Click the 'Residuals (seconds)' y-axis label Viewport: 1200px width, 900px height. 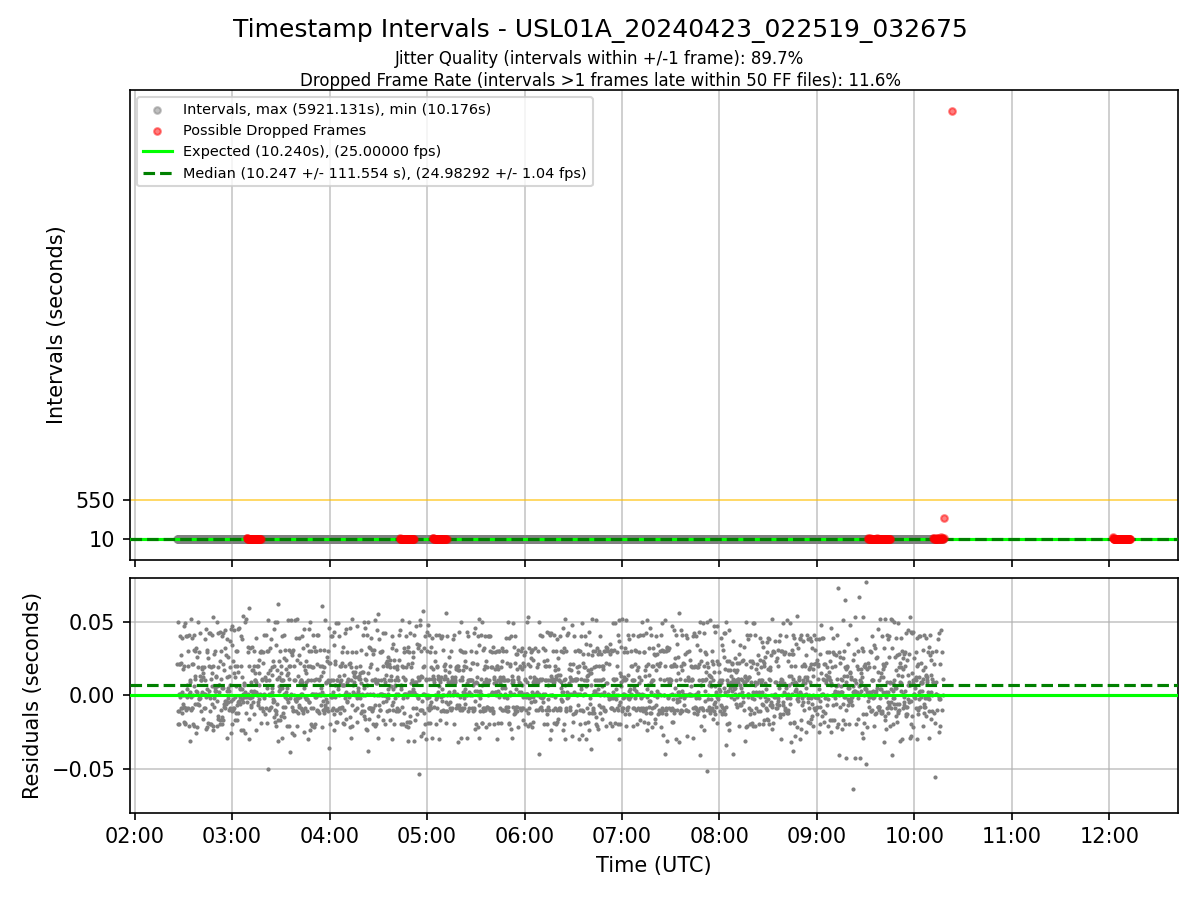pos(32,696)
